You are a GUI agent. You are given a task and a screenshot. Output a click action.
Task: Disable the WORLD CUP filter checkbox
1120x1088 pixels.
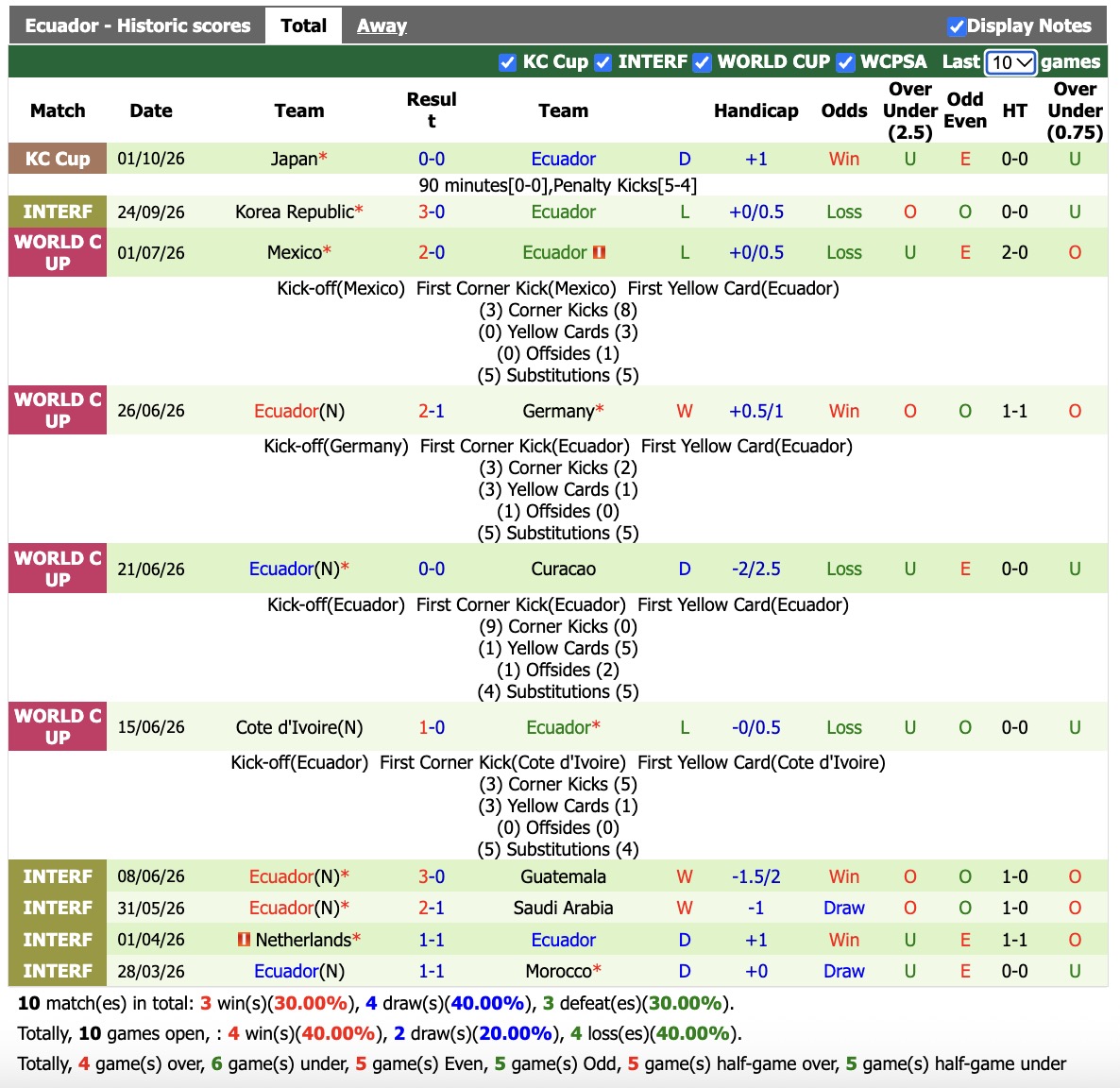click(x=703, y=62)
